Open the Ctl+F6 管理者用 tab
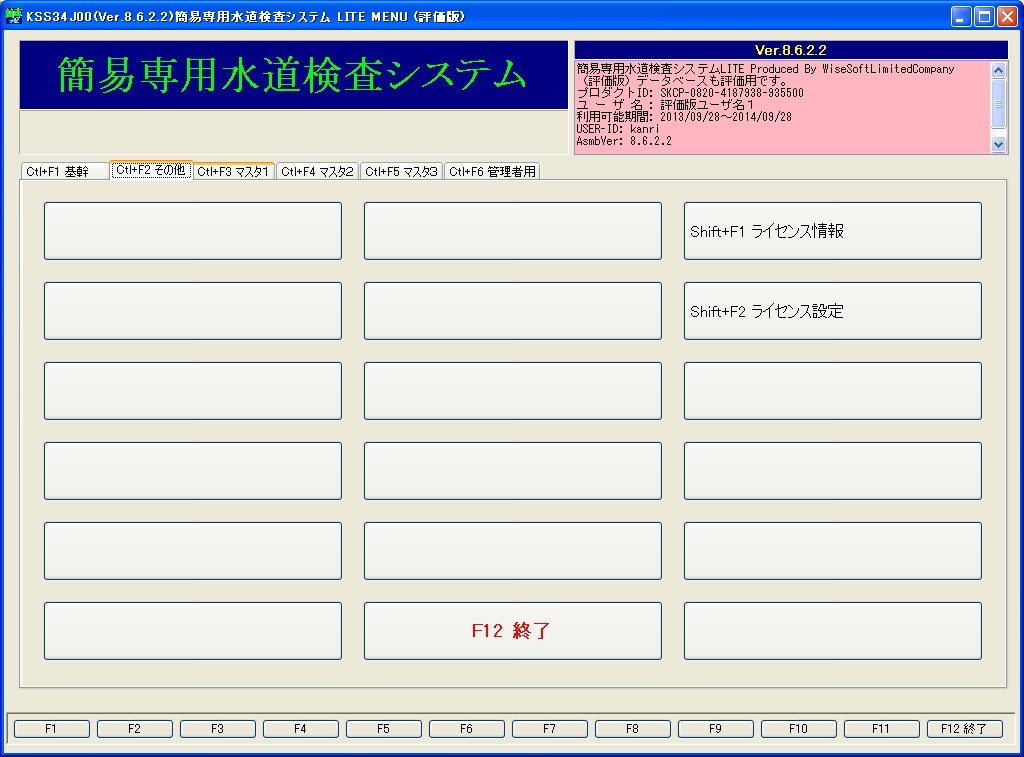 [x=492, y=171]
